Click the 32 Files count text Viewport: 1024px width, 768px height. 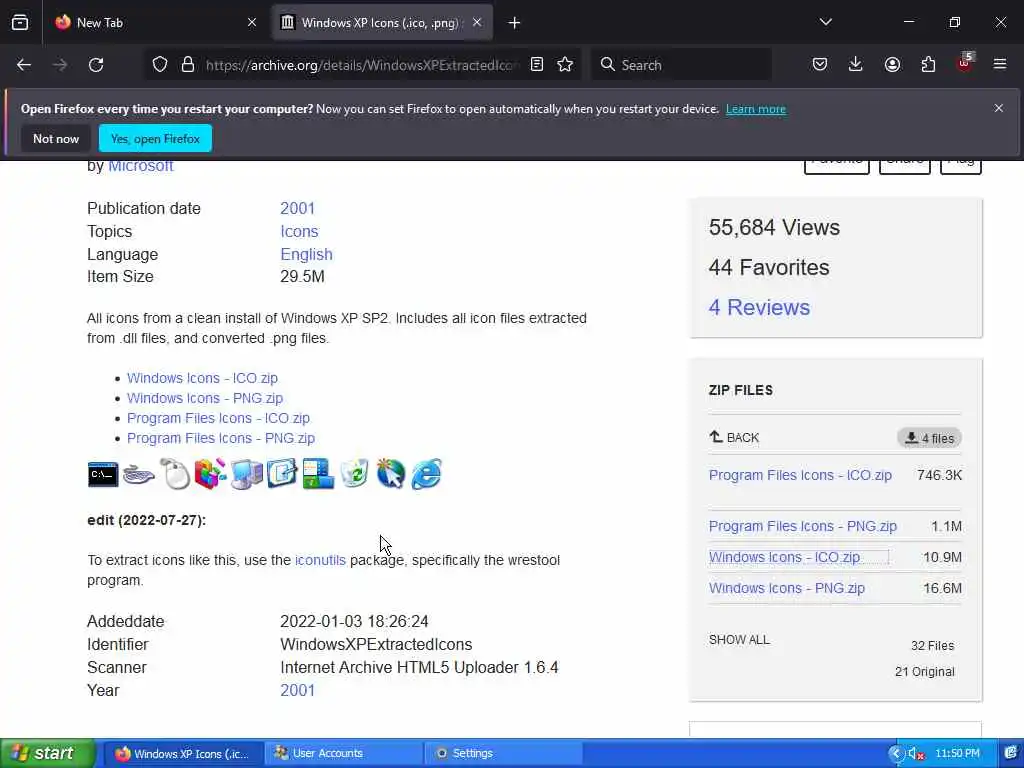coord(933,646)
